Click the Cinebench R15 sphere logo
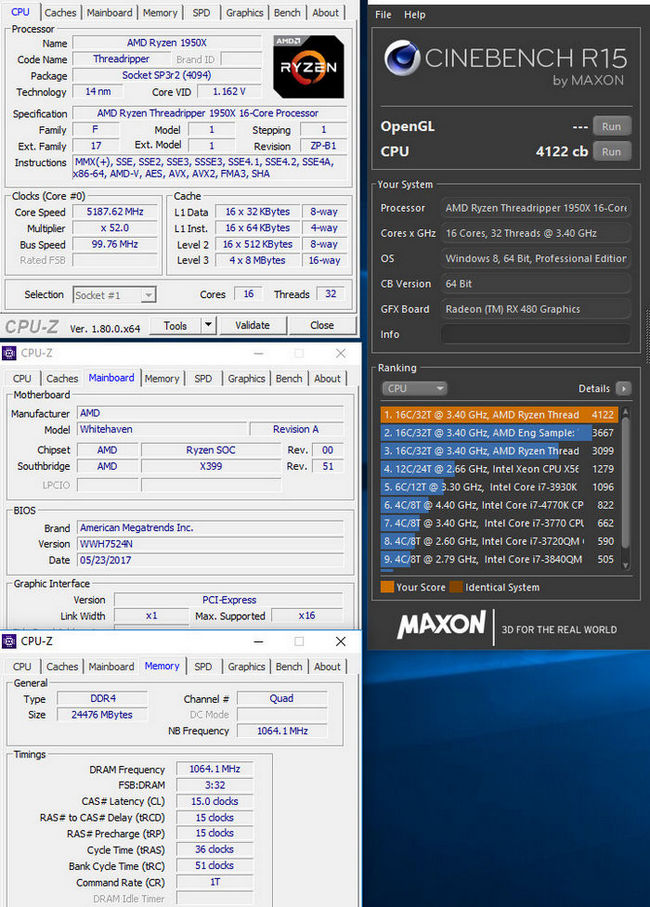Image resolution: width=650 pixels, height=907 pixels. [x=401, y=62]
